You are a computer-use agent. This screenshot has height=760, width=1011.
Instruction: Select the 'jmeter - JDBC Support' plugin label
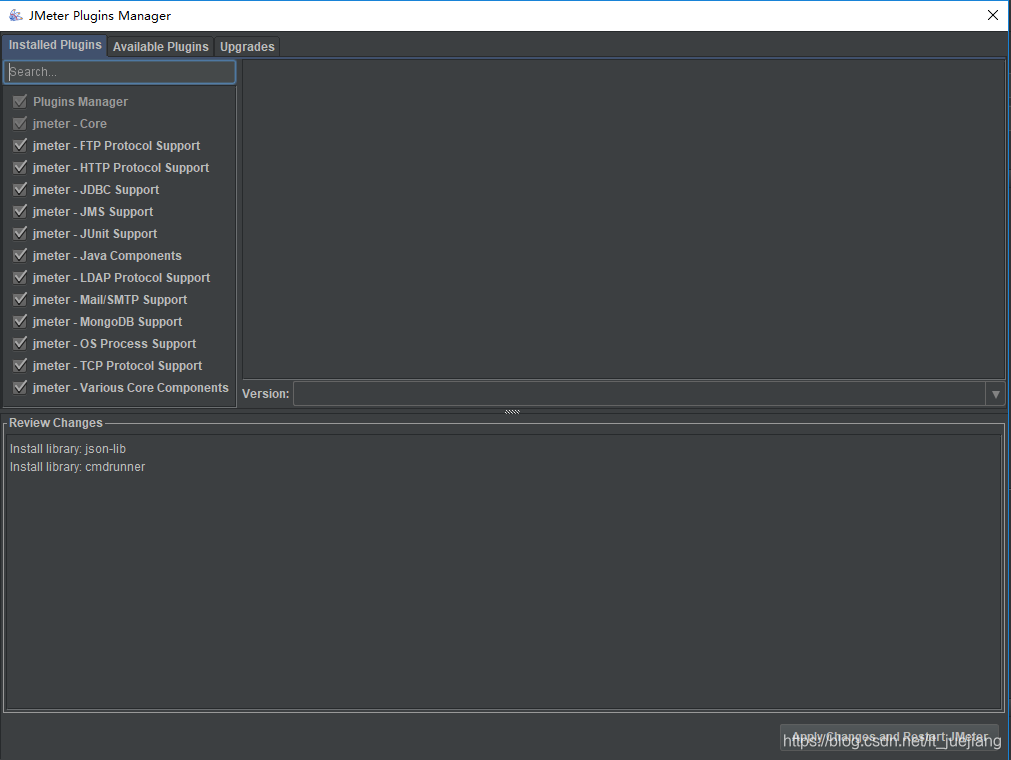[x=95, y=190]
